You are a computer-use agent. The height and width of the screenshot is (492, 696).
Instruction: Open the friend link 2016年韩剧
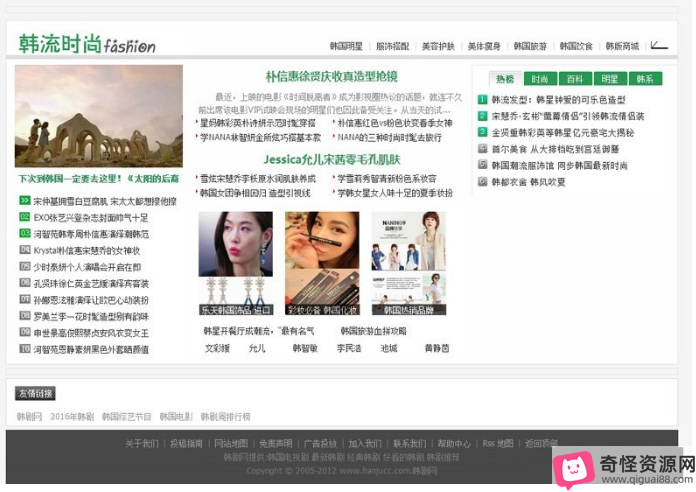[72, 417]
